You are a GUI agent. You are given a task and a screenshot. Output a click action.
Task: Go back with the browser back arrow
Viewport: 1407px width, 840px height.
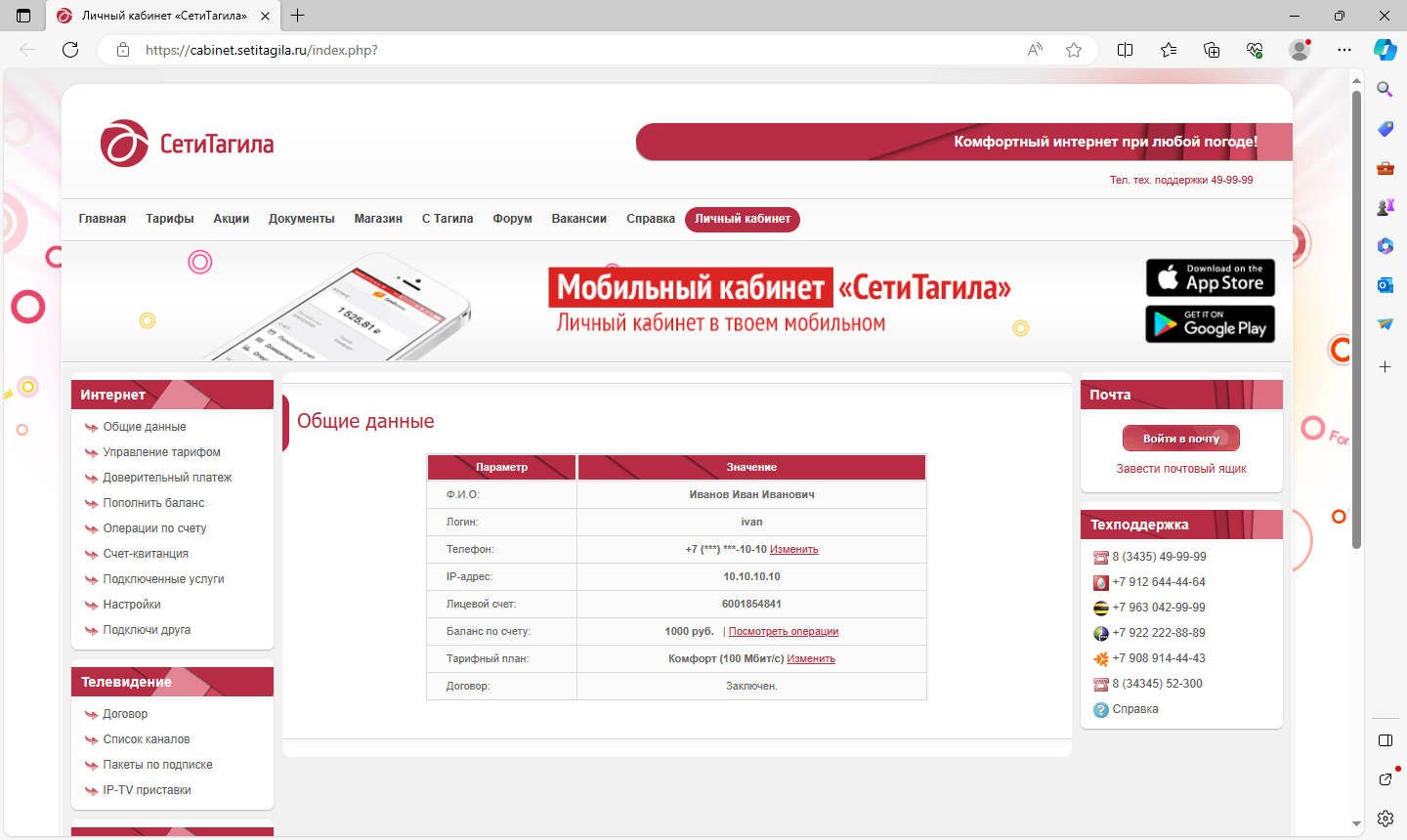tap(27, 50)
